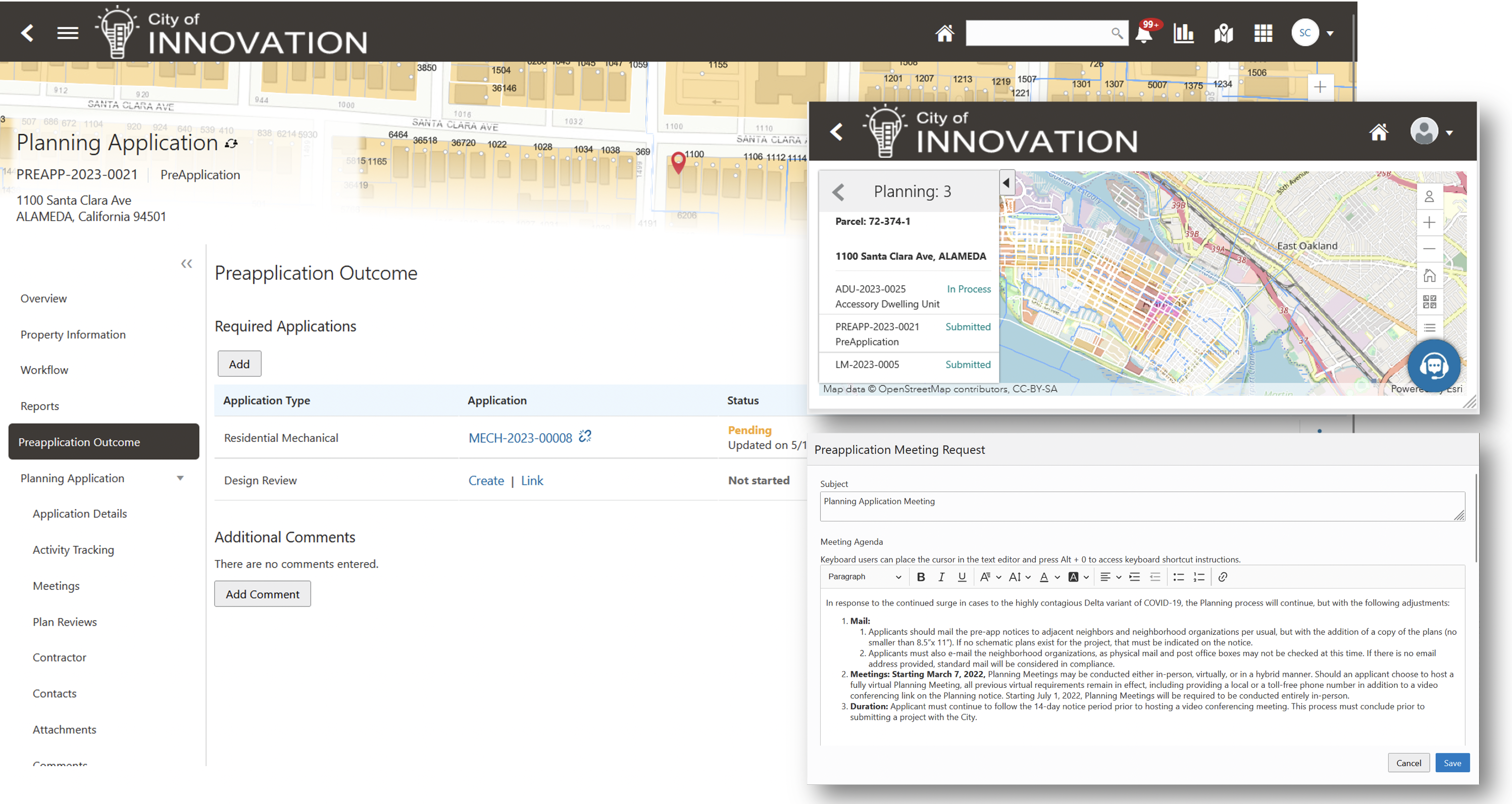Click the Add Comment button
The width and height of the screenshot is (1512, 804).
click(x=263, y=594)
